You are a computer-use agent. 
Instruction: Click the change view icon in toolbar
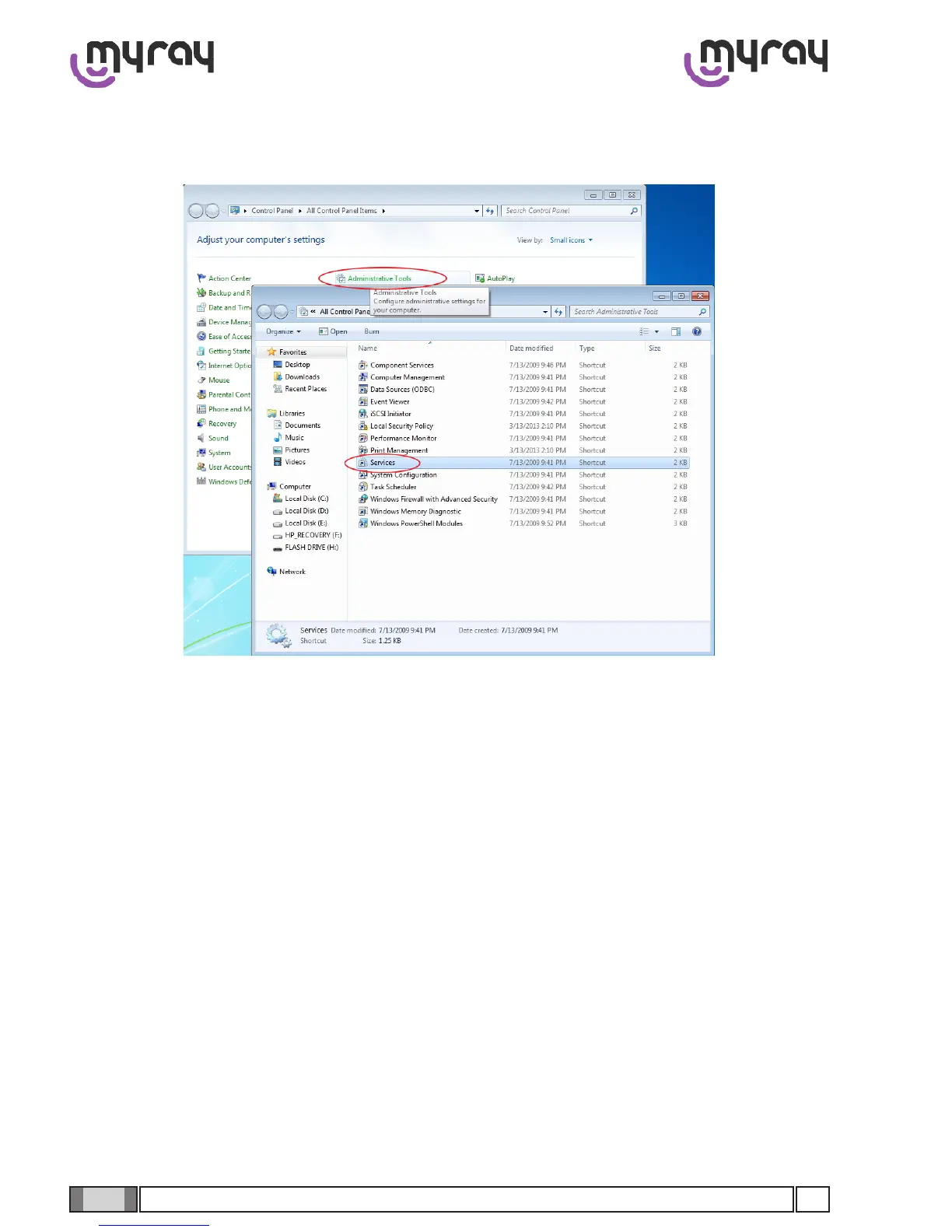click(644, 331)
